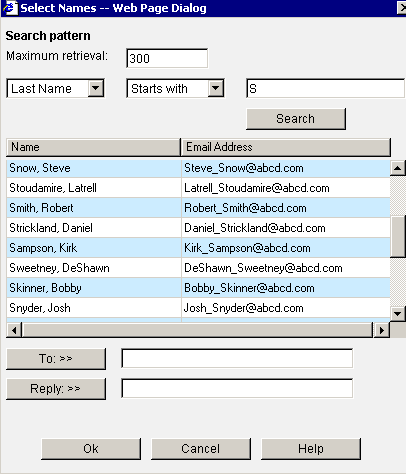Focus the To recipients text box
The width and height of the screenshot is (406, 474).
[237, 359]
